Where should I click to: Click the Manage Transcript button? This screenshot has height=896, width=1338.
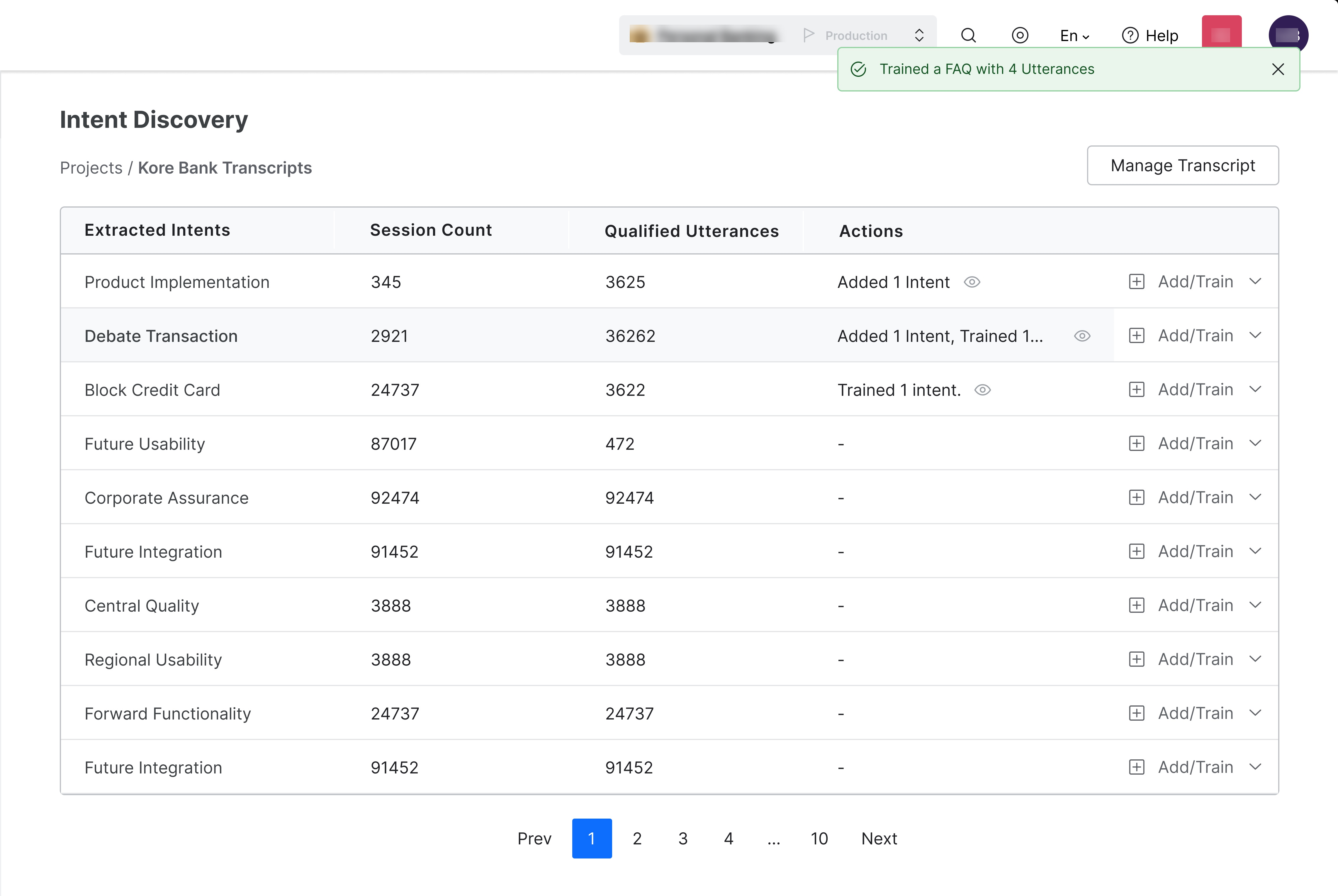1182,166
